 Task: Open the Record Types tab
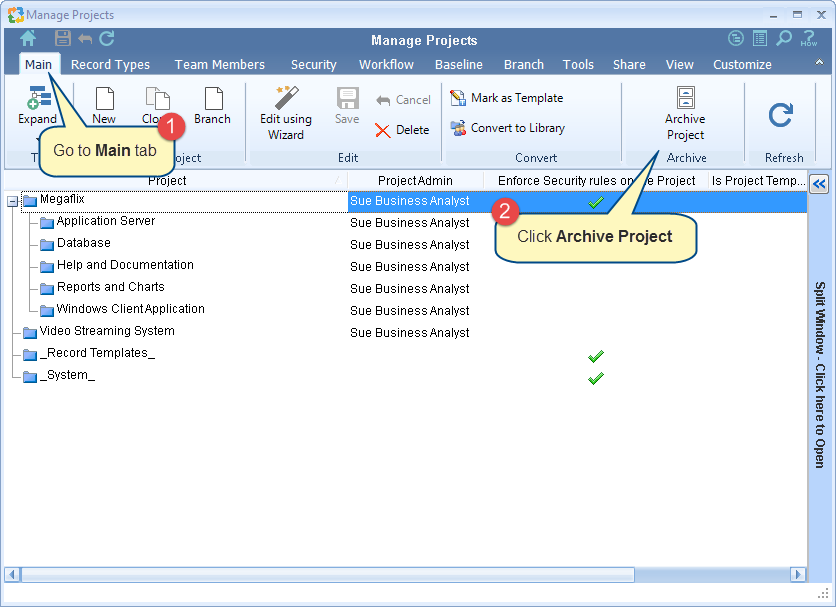(110, 65)
